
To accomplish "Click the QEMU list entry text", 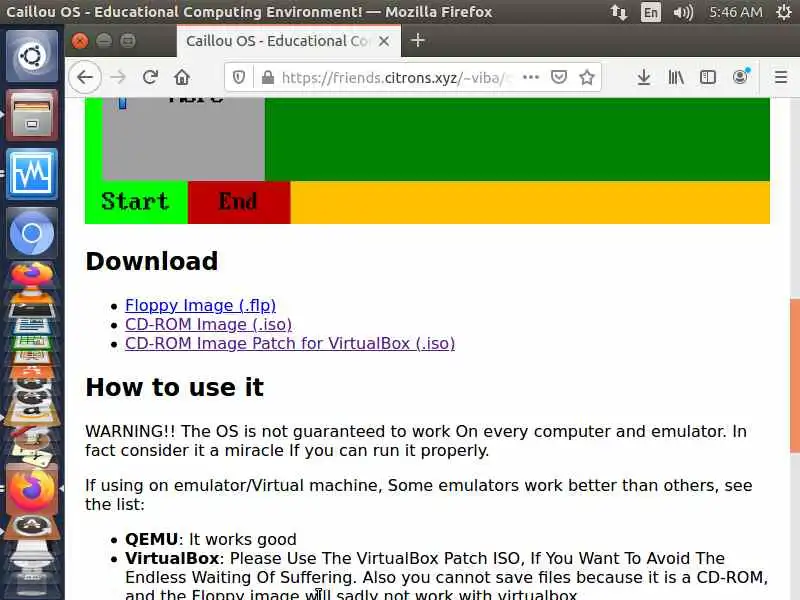I will pos(211,539).
